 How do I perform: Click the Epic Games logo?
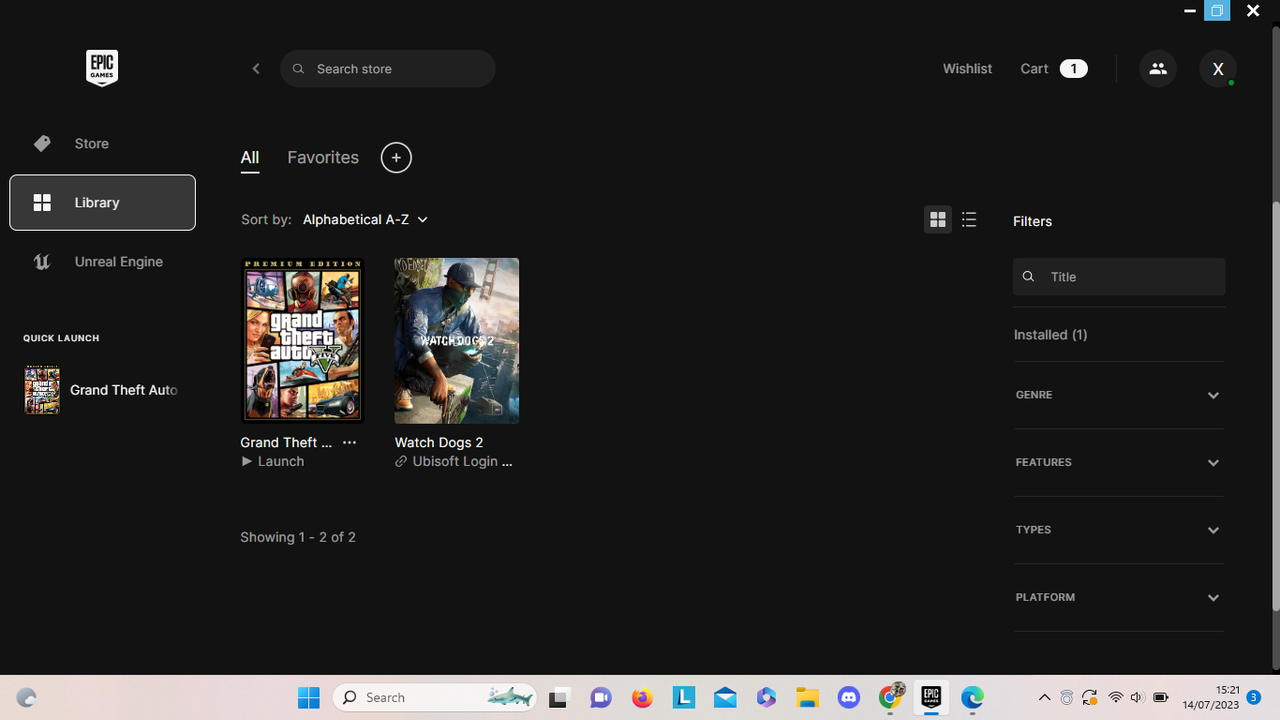(x=101, y=68)
